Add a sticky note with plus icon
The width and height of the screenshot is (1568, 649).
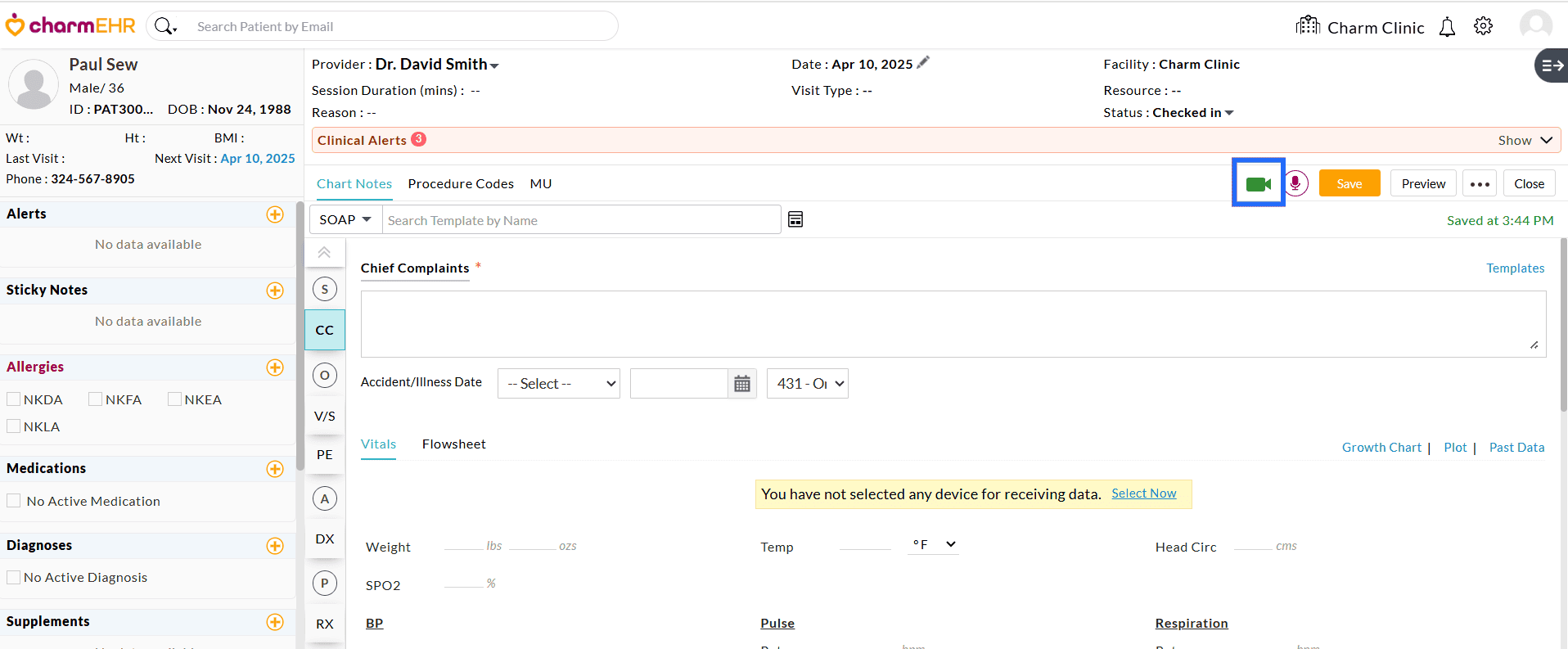275,291
